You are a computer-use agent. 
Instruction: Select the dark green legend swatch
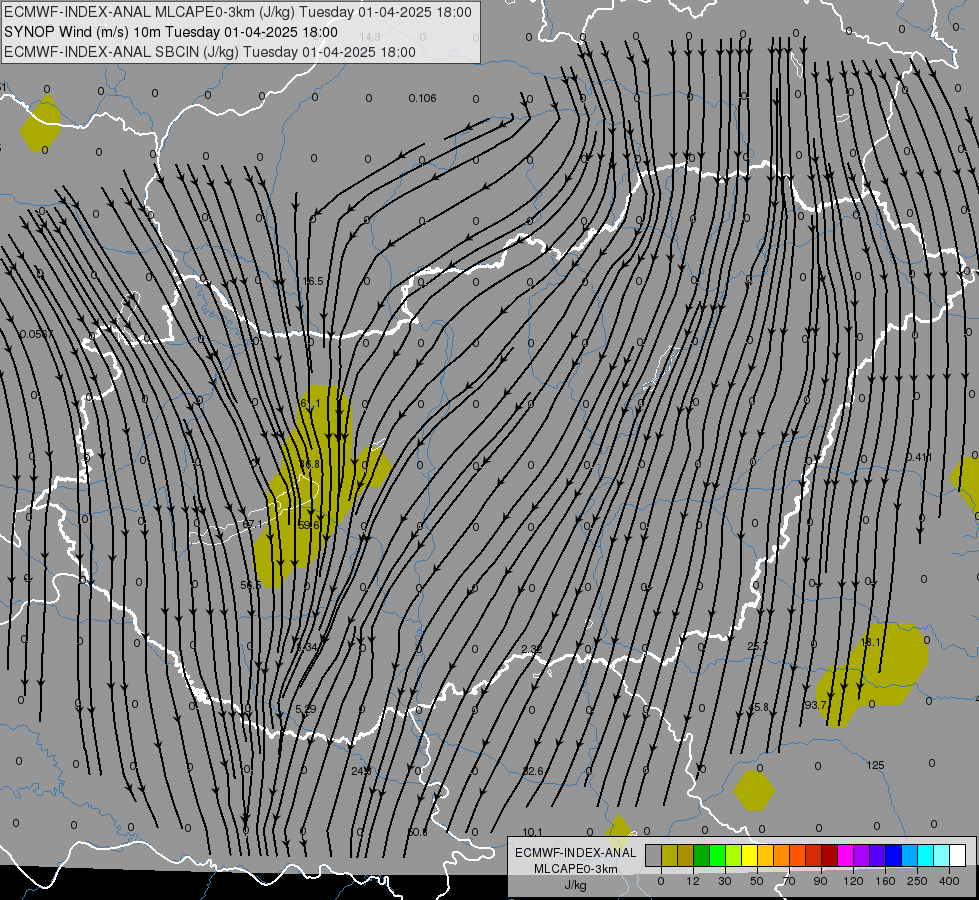pos(701,855)
